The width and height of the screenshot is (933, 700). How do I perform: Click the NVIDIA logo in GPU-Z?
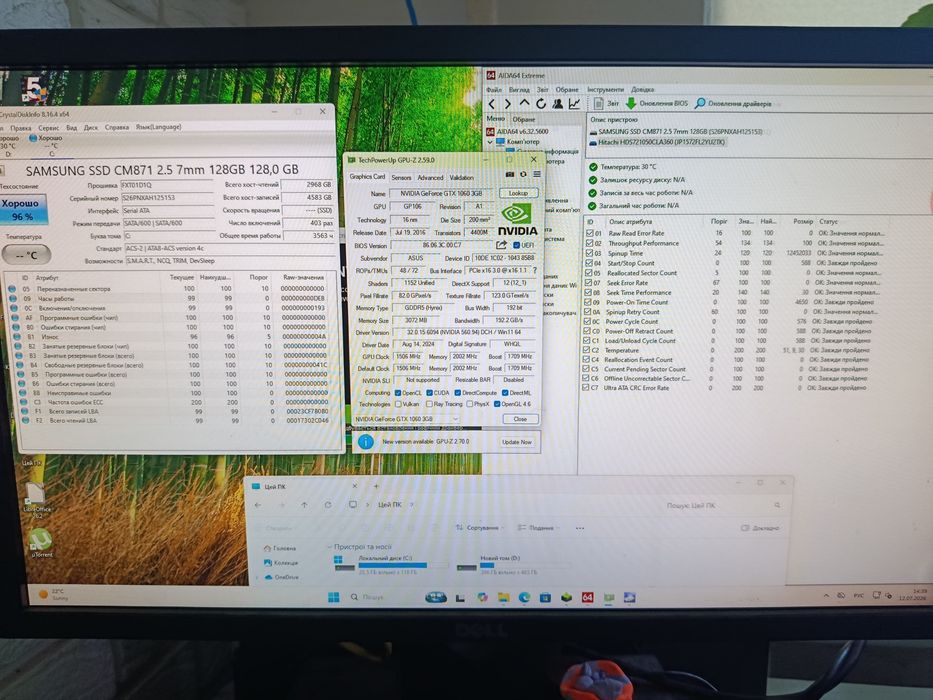coord(517,220)
